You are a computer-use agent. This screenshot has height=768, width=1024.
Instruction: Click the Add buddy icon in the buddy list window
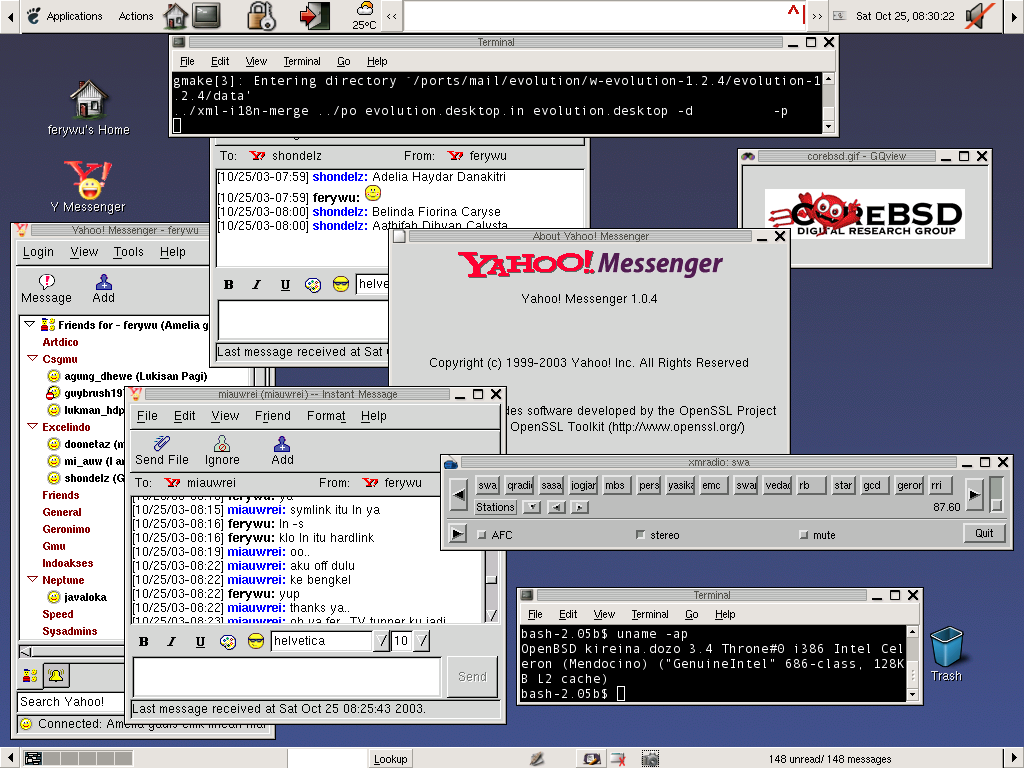(103, 288)
